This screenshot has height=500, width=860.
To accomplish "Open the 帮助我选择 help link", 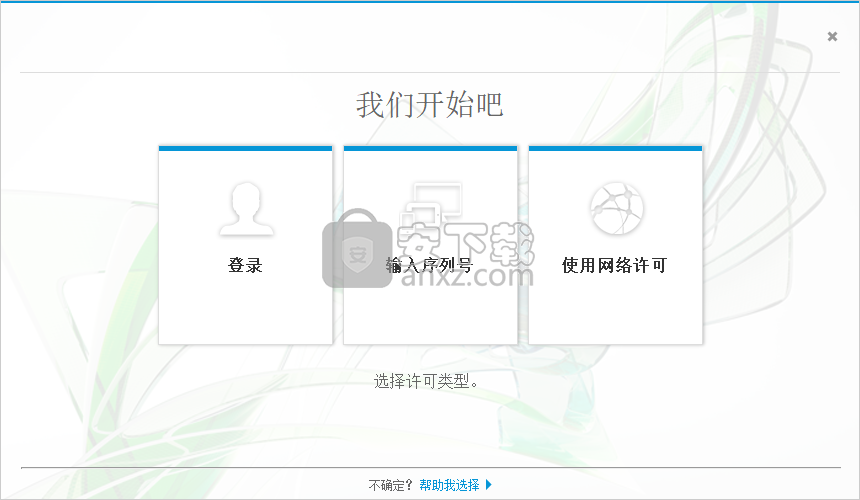I will (x=449, y=485).
